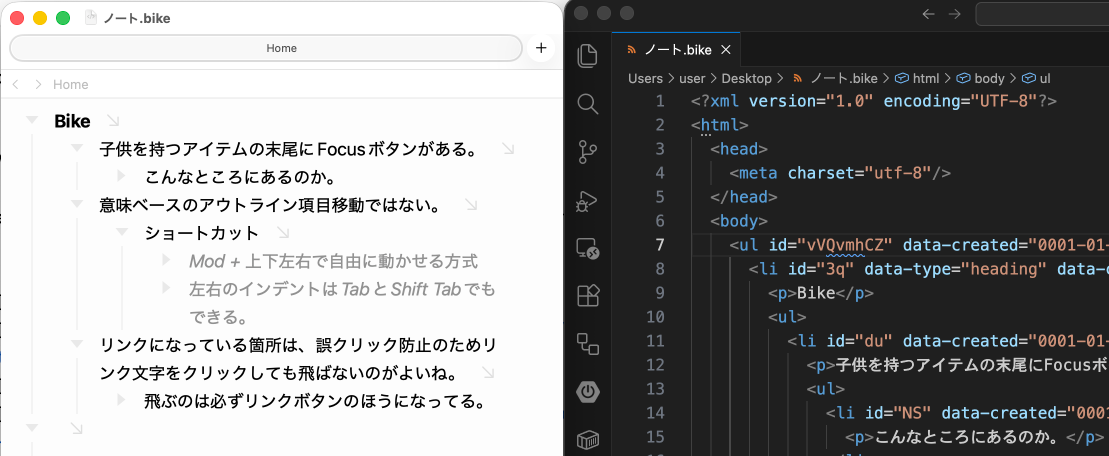Collapse the リンクになっている箇所 row

[77, 344]
